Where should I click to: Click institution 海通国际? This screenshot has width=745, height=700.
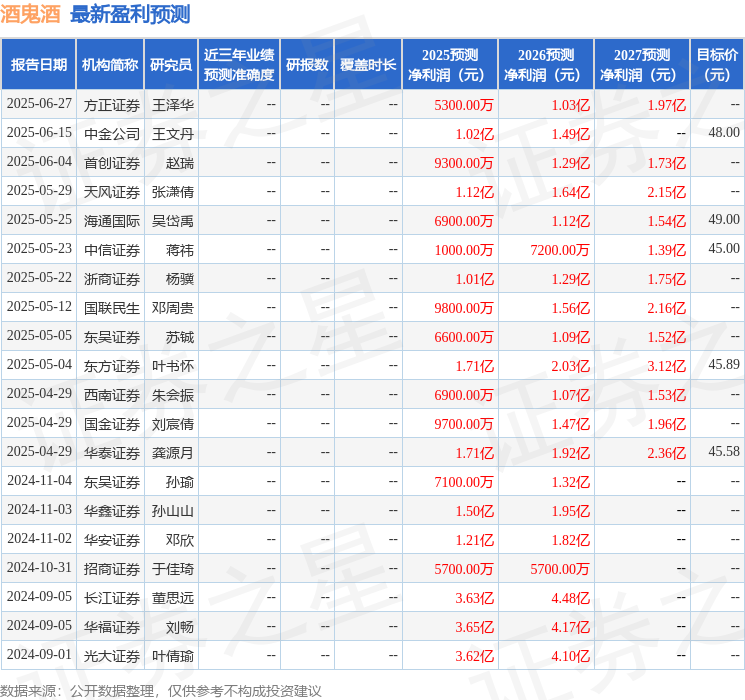click(112, 221)
